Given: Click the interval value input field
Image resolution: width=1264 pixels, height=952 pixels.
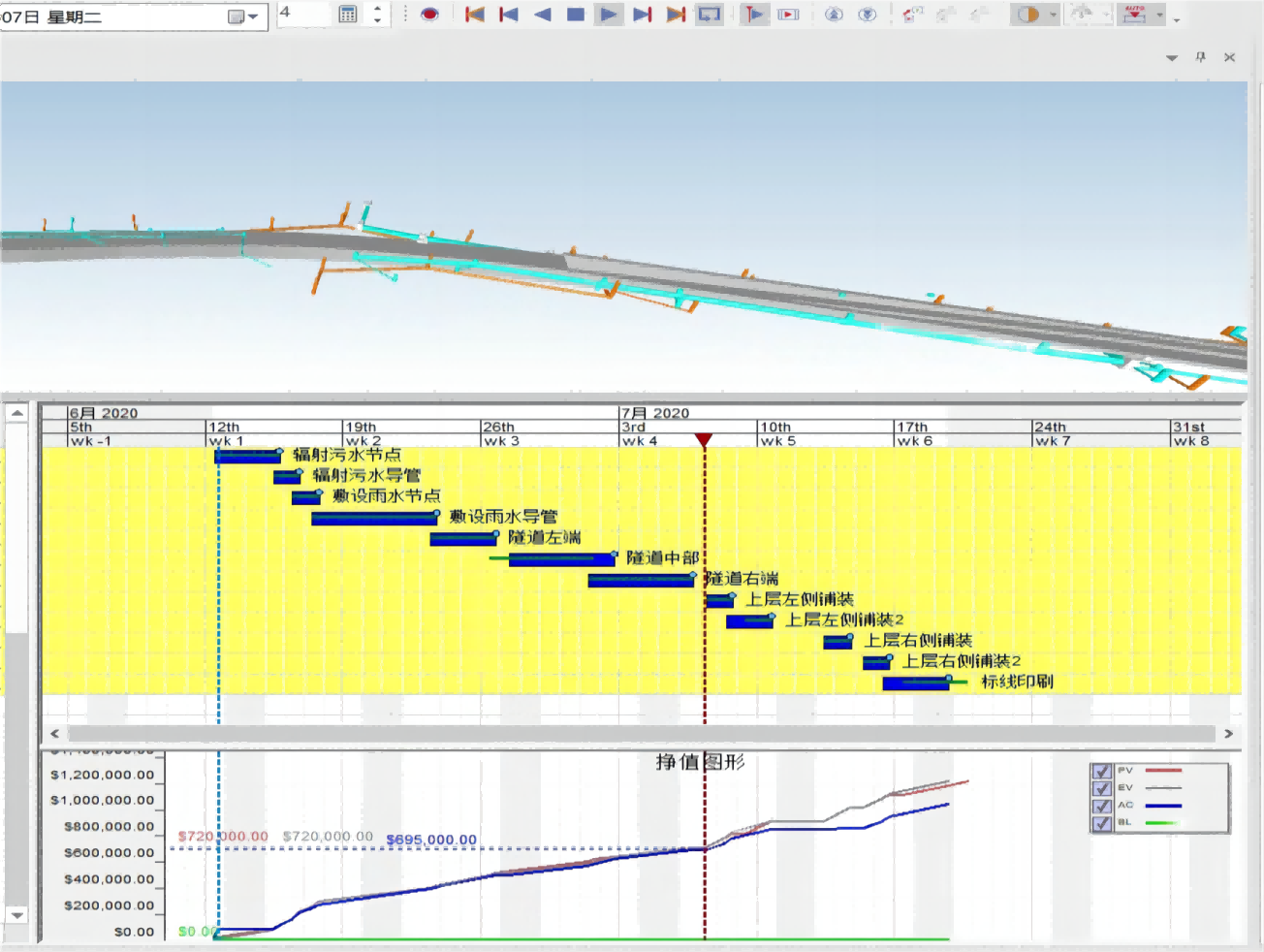Looking at the screenshot, I should pos(302,14).
